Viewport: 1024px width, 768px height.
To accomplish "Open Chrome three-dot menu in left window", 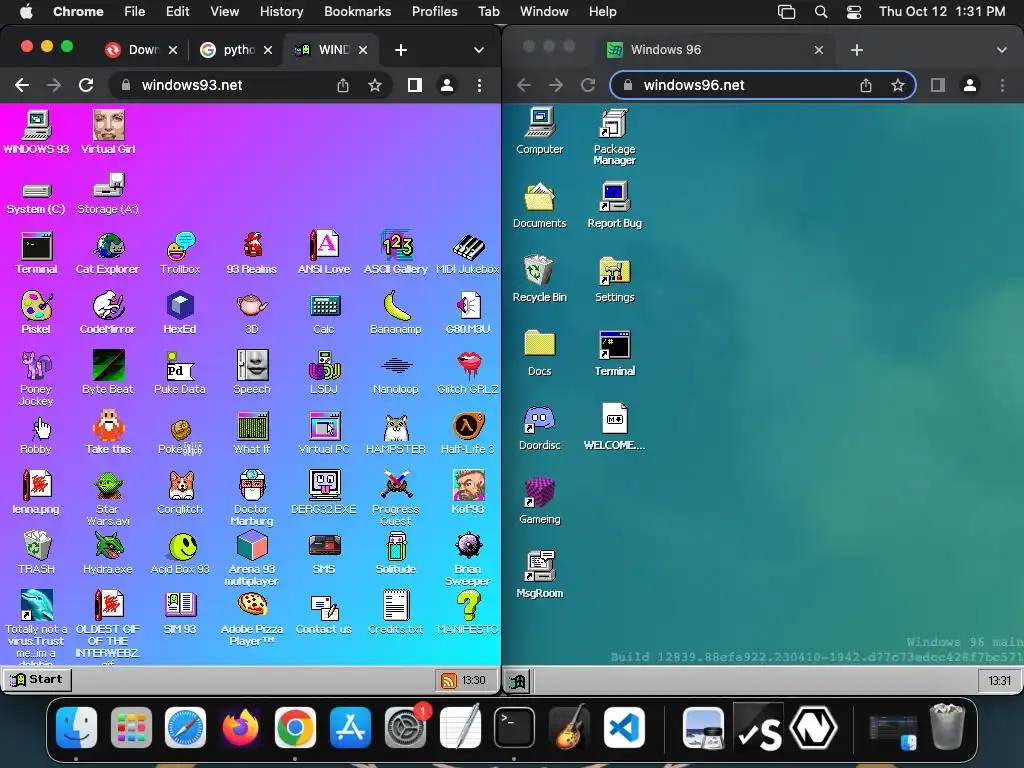I will (479, 85).
